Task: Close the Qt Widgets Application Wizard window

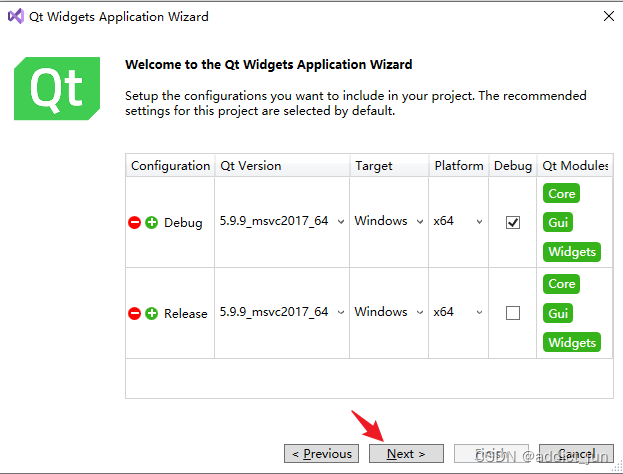Action: (x=609, y=16)
